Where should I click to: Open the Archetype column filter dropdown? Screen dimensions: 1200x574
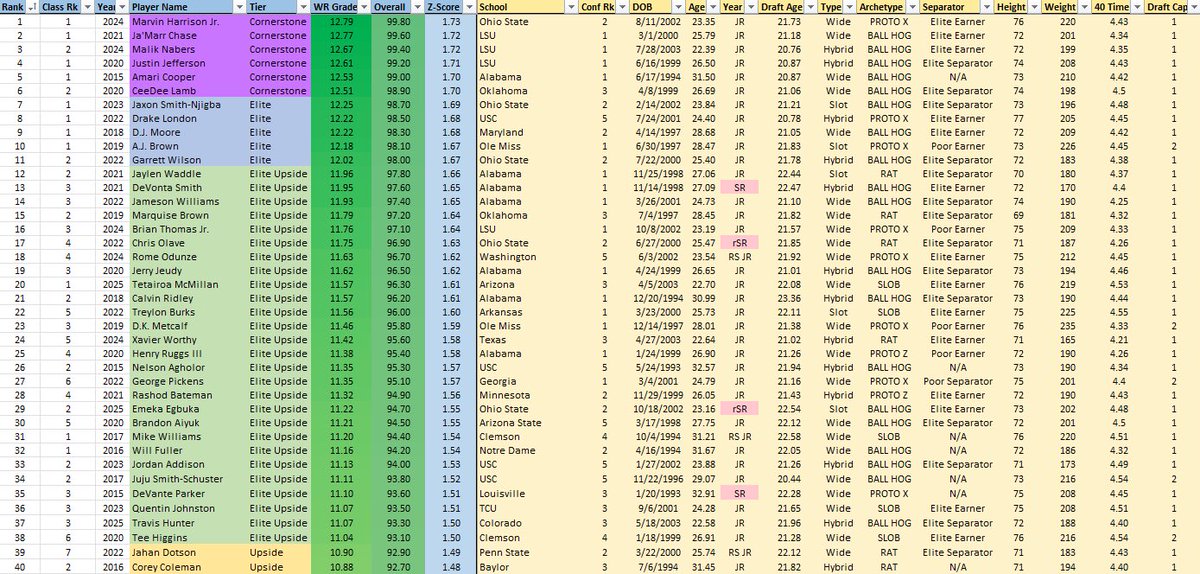[915, 6]
